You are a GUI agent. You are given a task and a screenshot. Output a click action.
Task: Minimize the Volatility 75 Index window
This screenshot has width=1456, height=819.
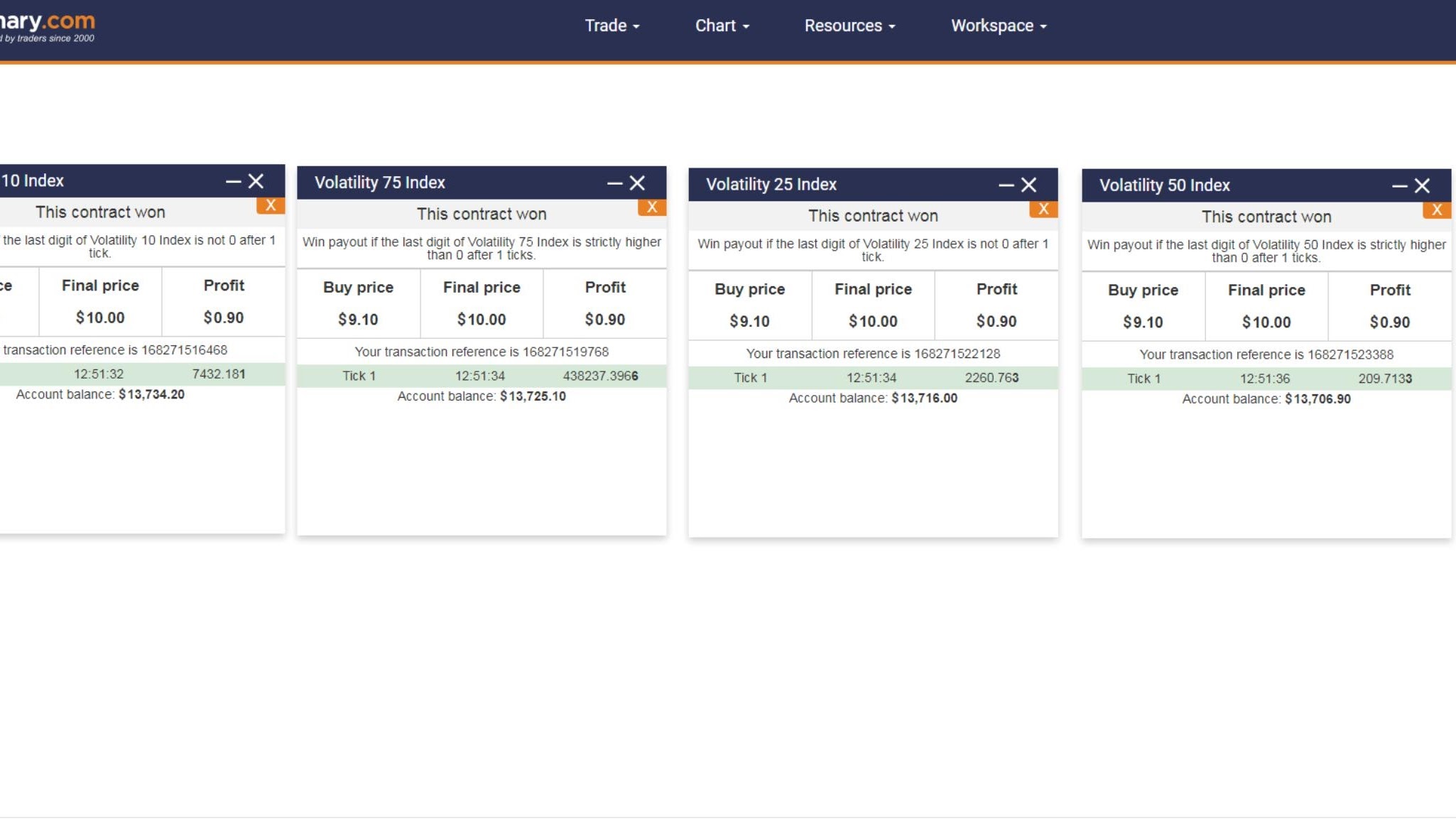click(x=614, y=183)
